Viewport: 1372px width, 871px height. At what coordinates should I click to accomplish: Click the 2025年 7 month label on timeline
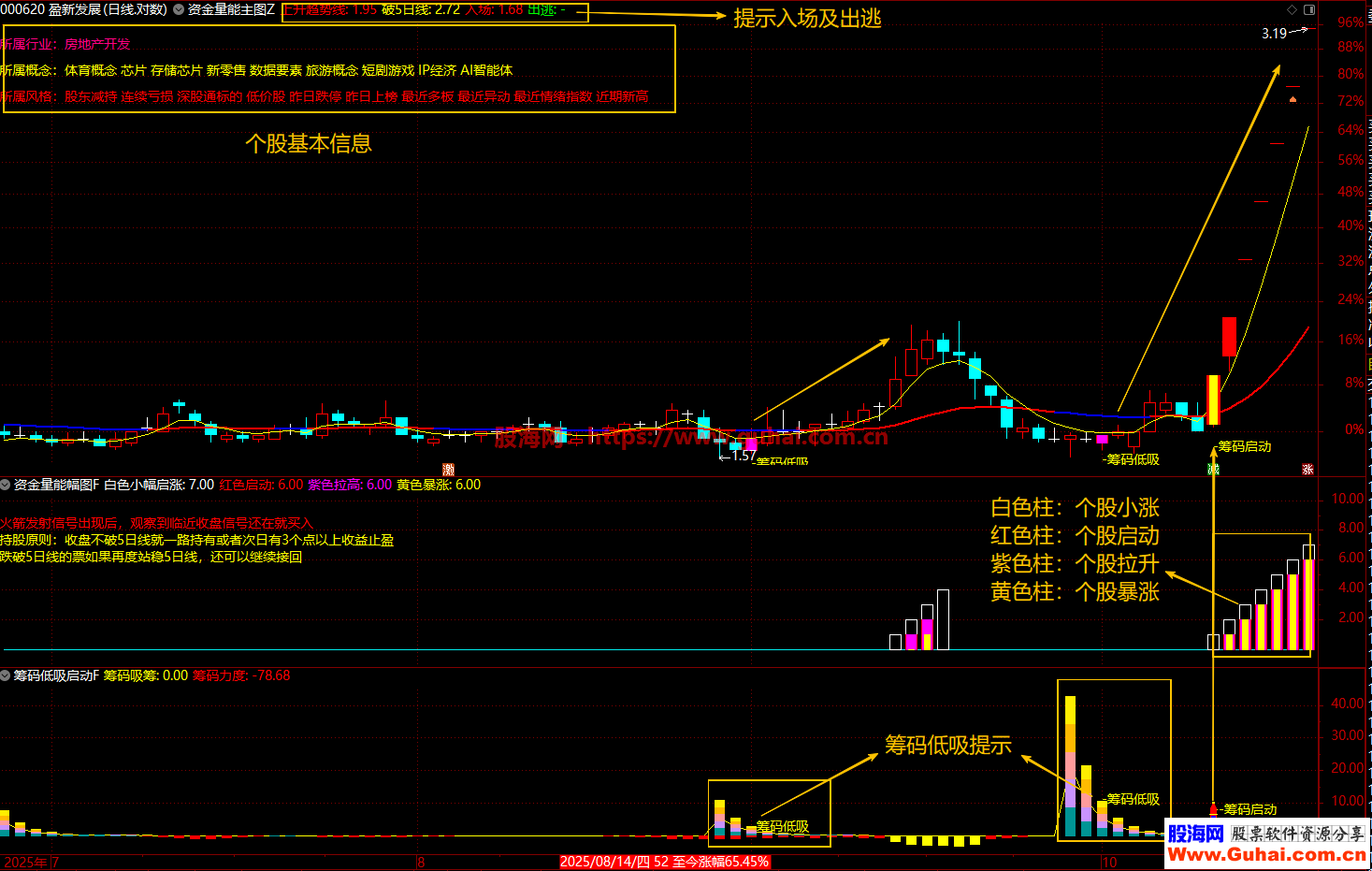coord(31,862)
